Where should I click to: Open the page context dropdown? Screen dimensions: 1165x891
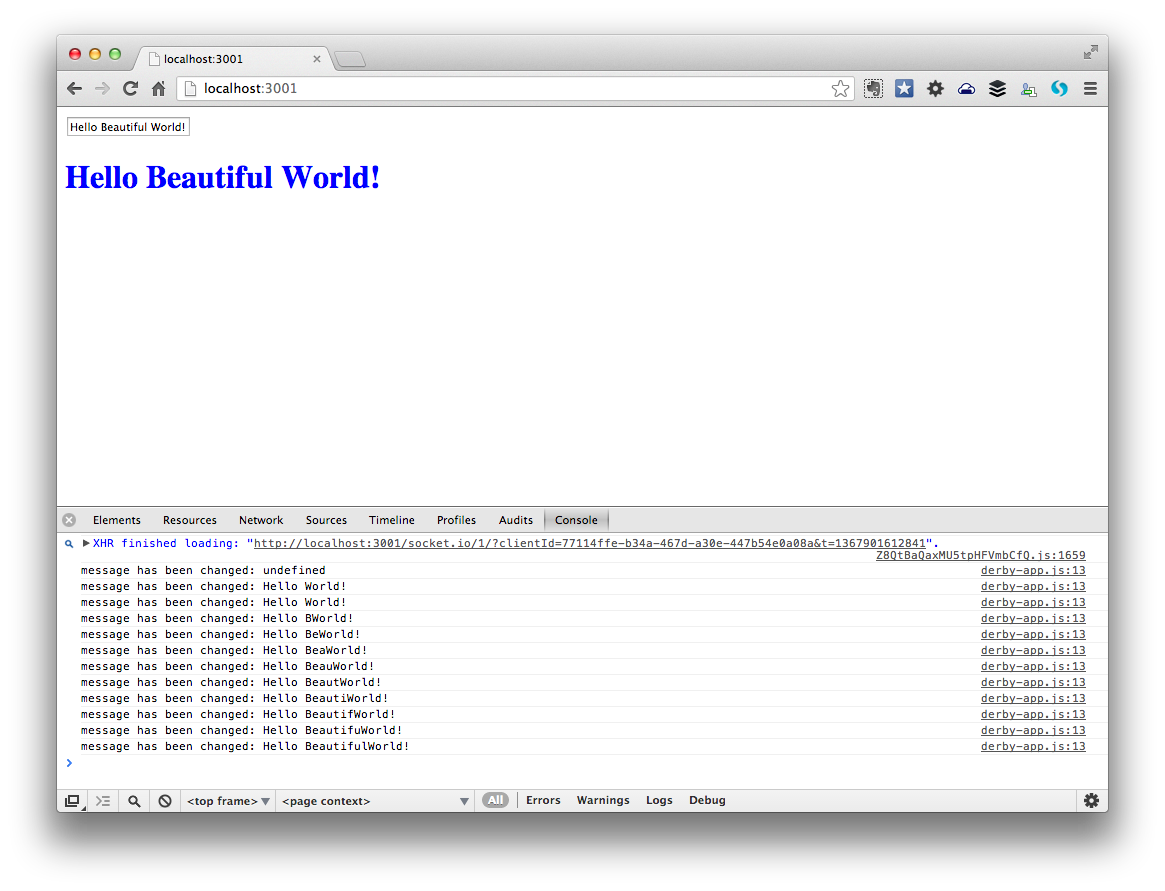point(375,800)
